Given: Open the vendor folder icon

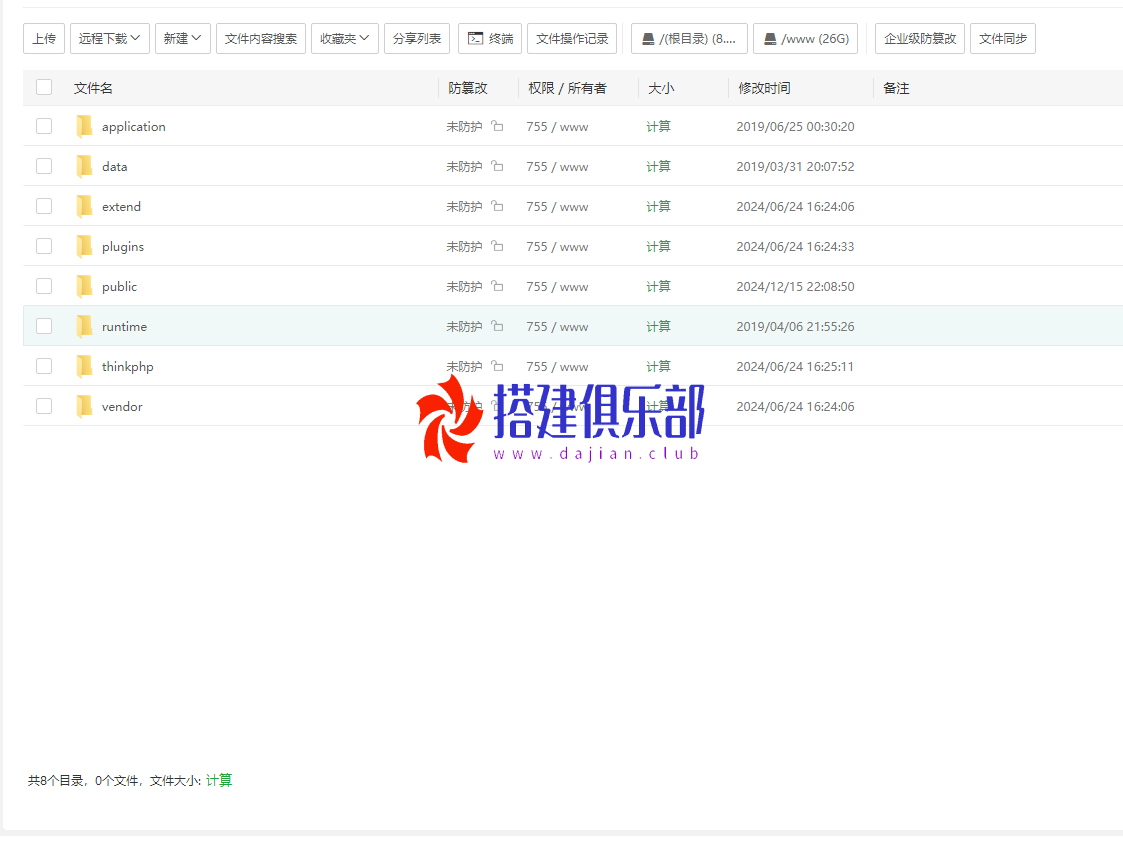Looking at the screenshot, I should point(85,407).
